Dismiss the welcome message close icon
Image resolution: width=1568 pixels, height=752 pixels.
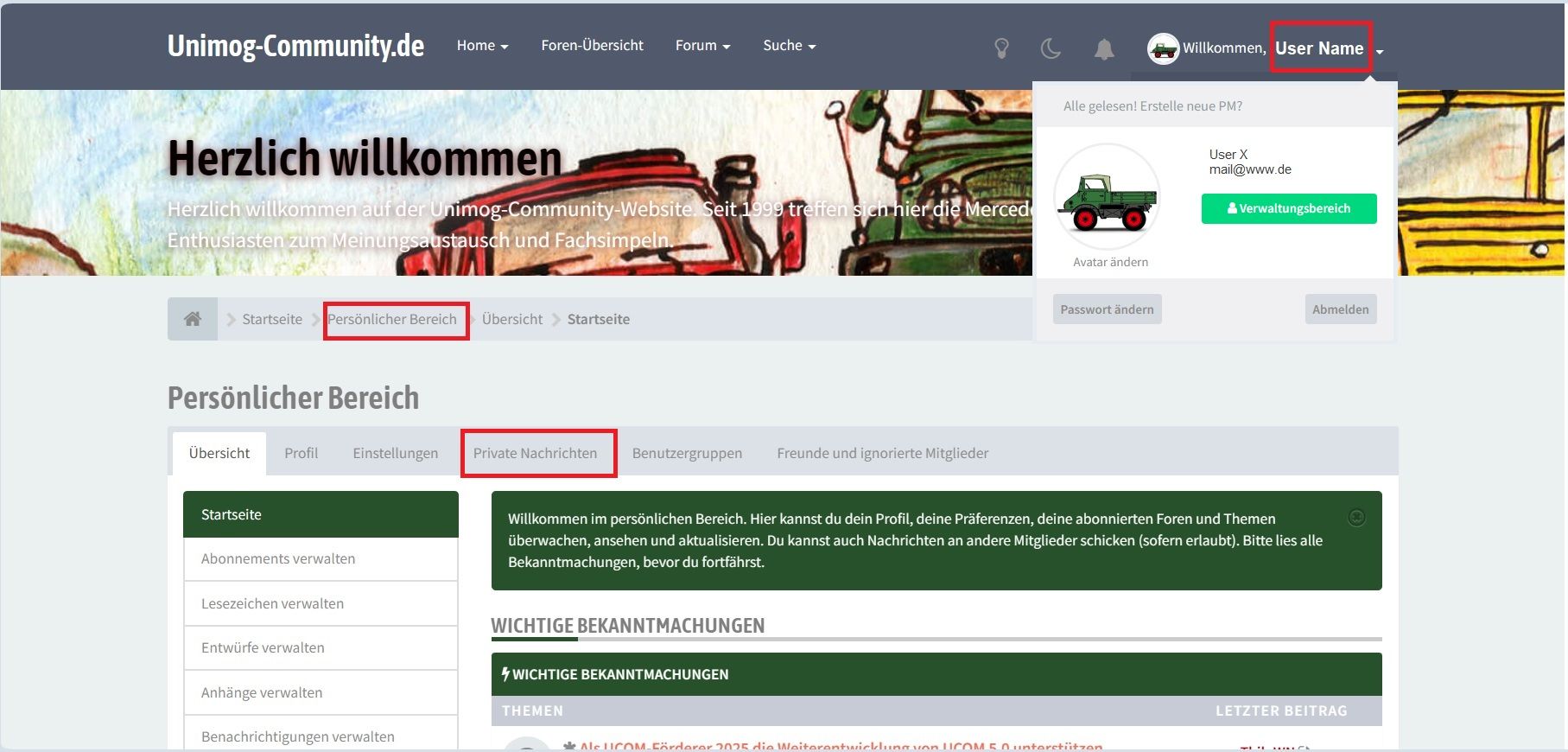[1356, 518]
